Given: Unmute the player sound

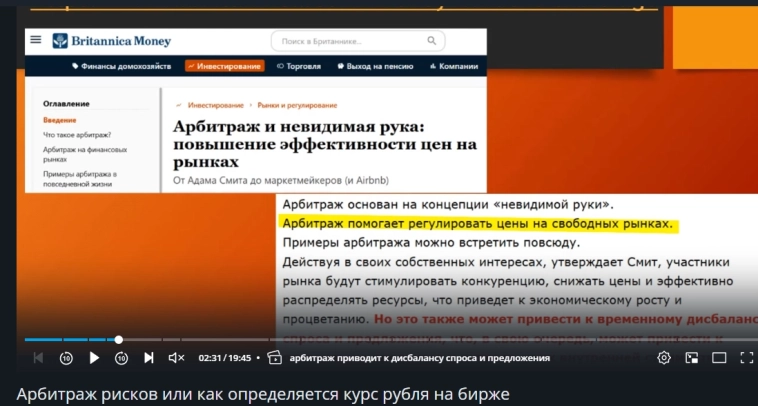Looking at the screenshot, I should point(176,358).
